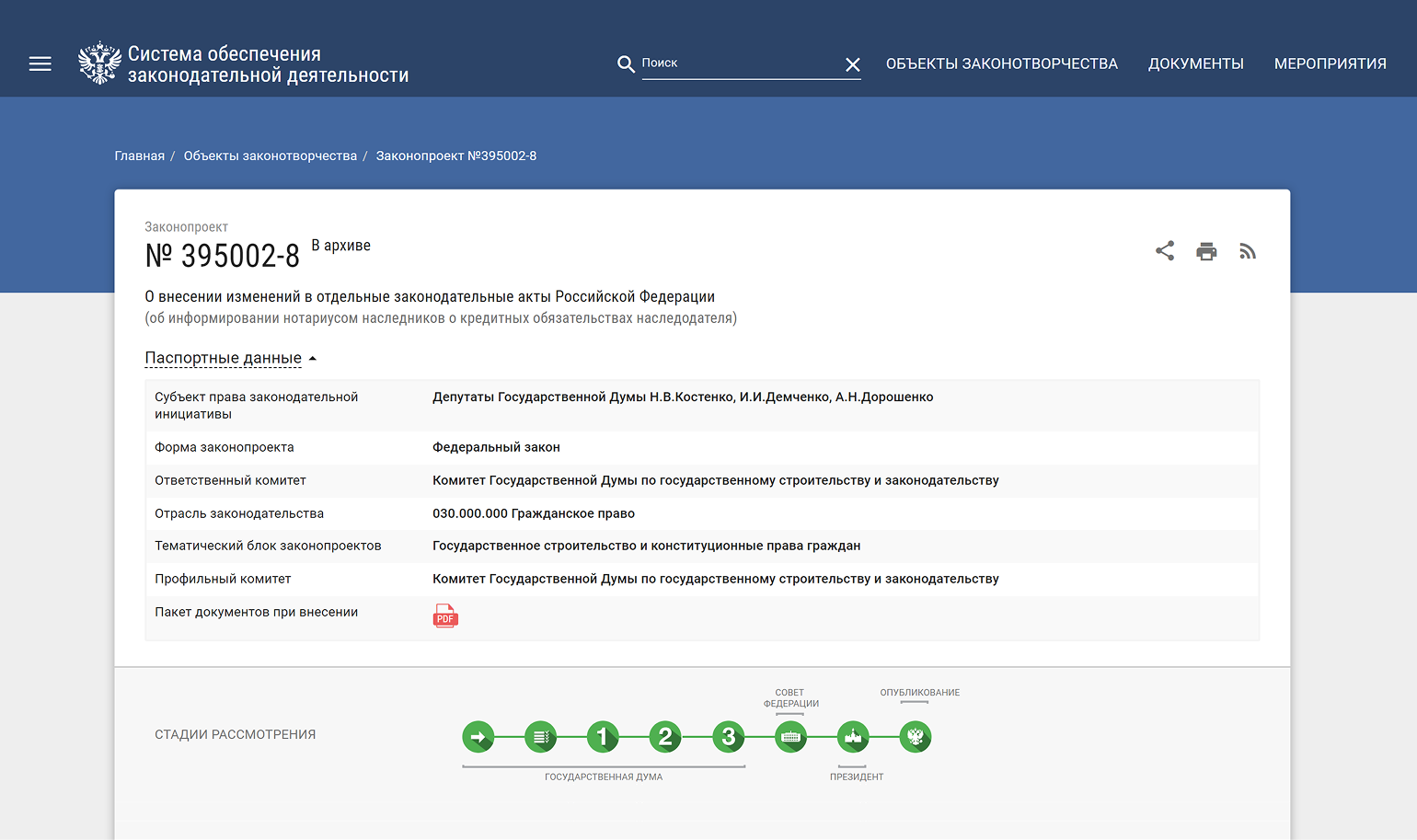Open ОБЪЕКТЫ ЗАКОНОТВОРЧЕСТВА menu
This screenshot has height=840, width=1417.
(1002, 63)
